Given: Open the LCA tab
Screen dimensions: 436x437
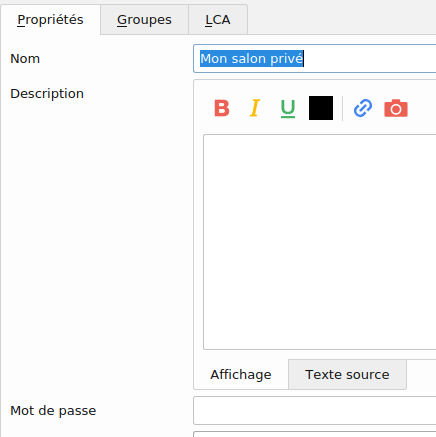Looking at the screenshot, I should [218, 20].
